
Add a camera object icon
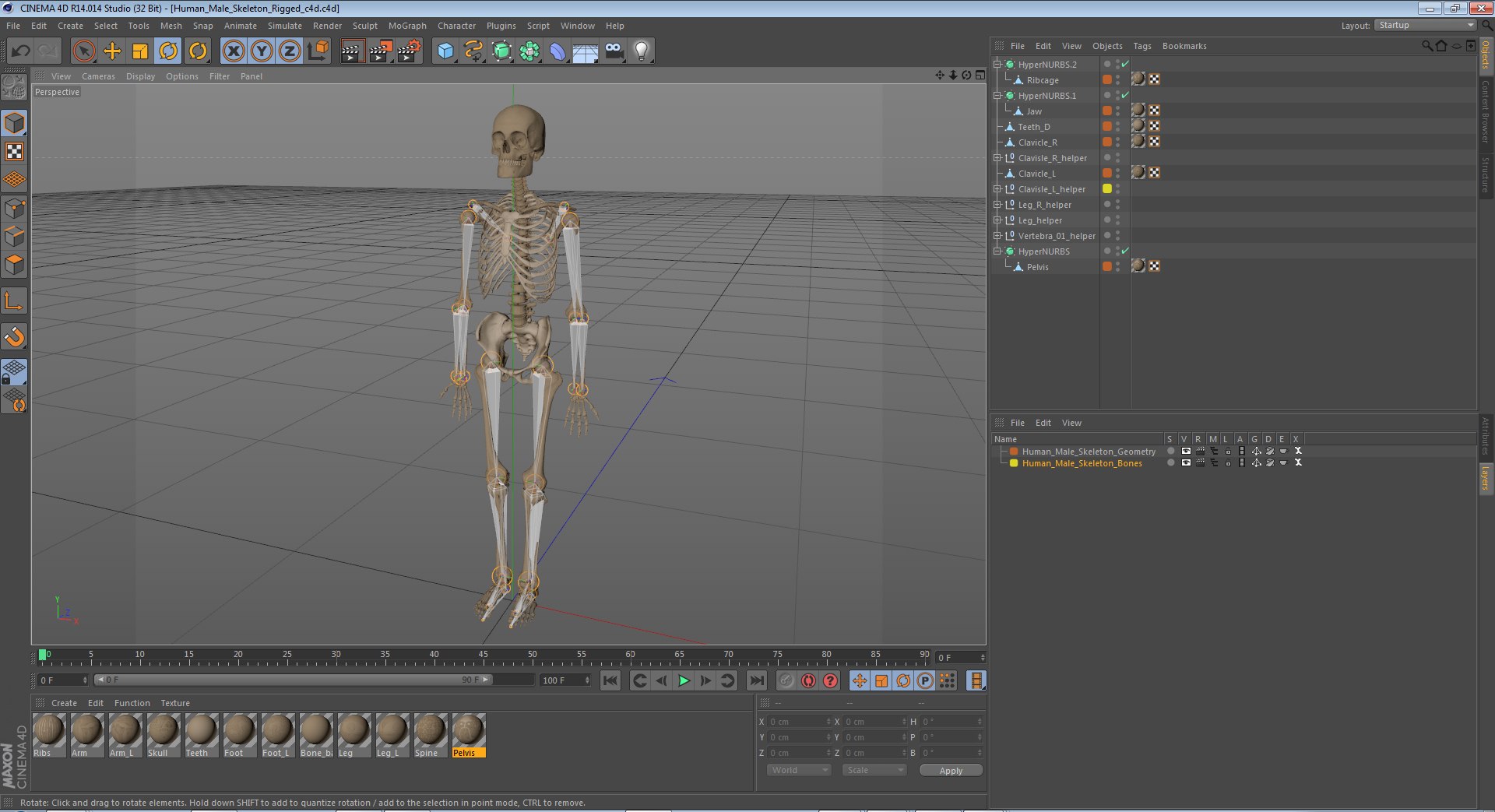coord(614,51)
